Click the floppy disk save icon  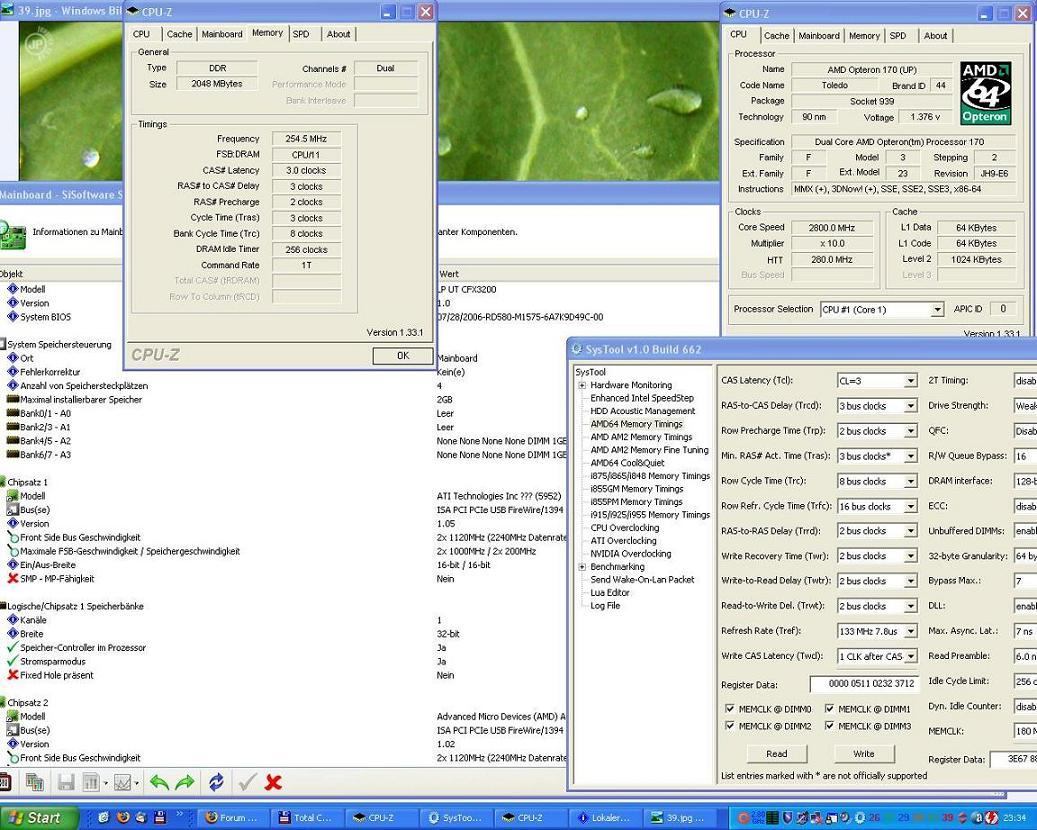[x=66, y=782]
